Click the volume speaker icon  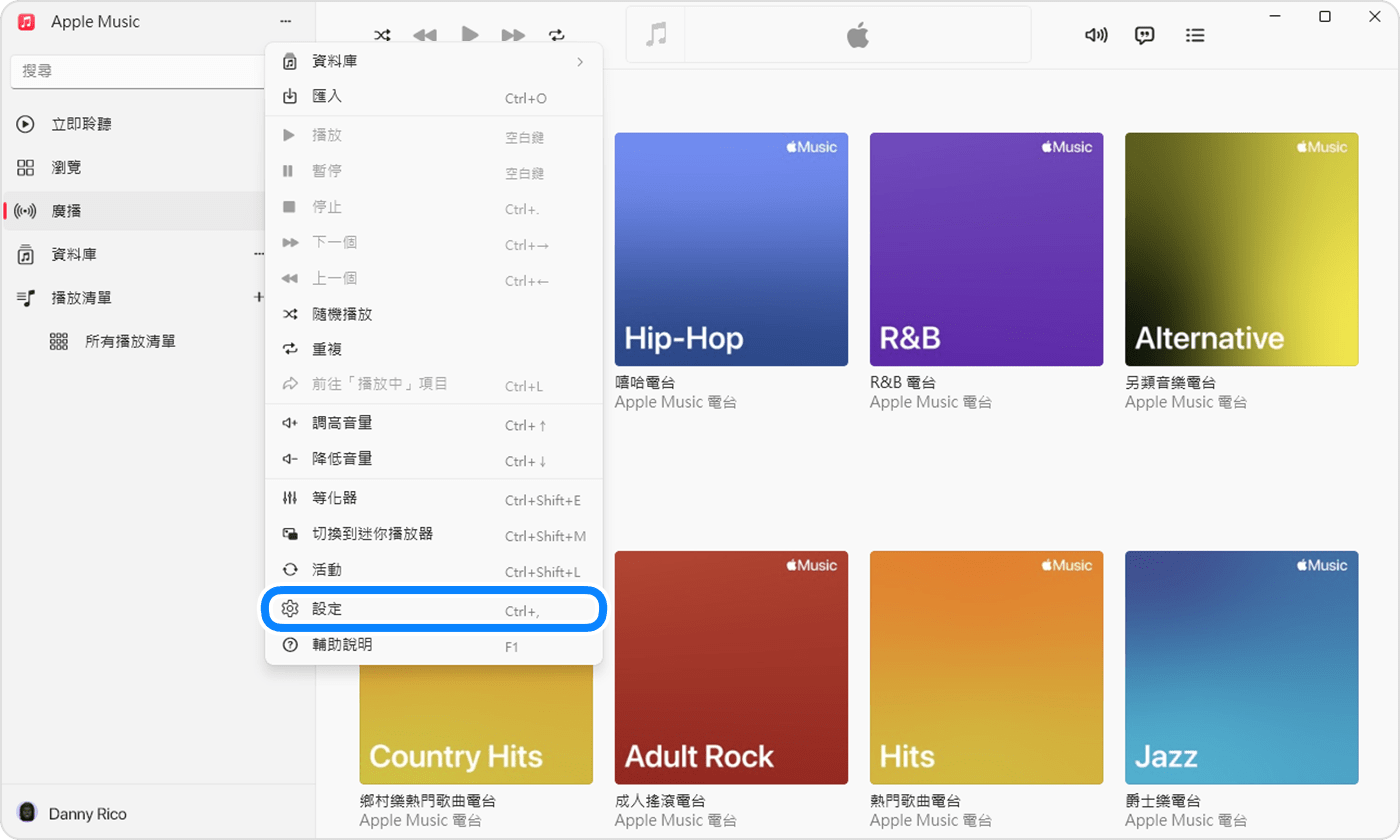click(1096, 35)
